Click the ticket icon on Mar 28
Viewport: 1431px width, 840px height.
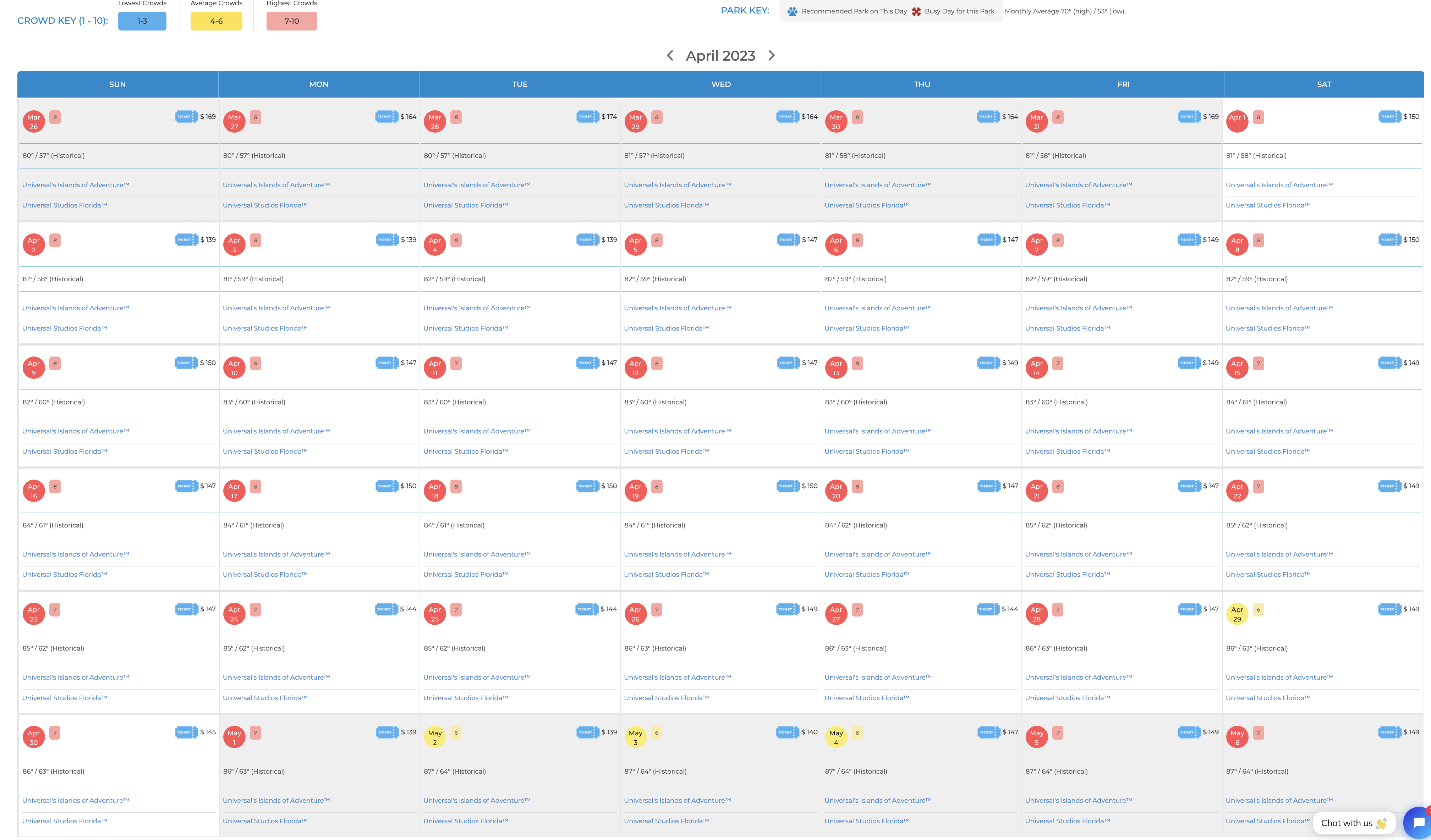[x=587, y=117]
